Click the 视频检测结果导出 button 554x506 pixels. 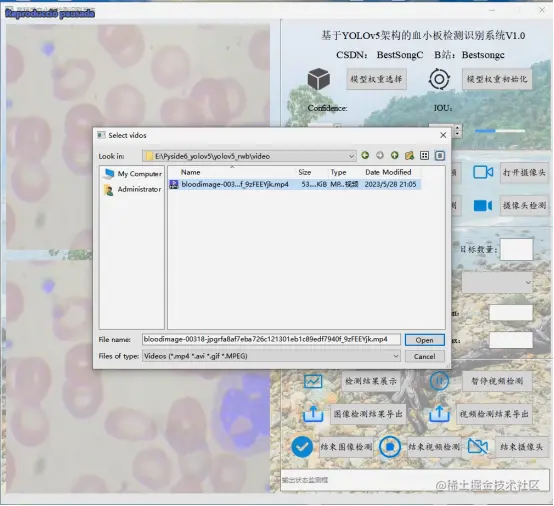[494, 414]
